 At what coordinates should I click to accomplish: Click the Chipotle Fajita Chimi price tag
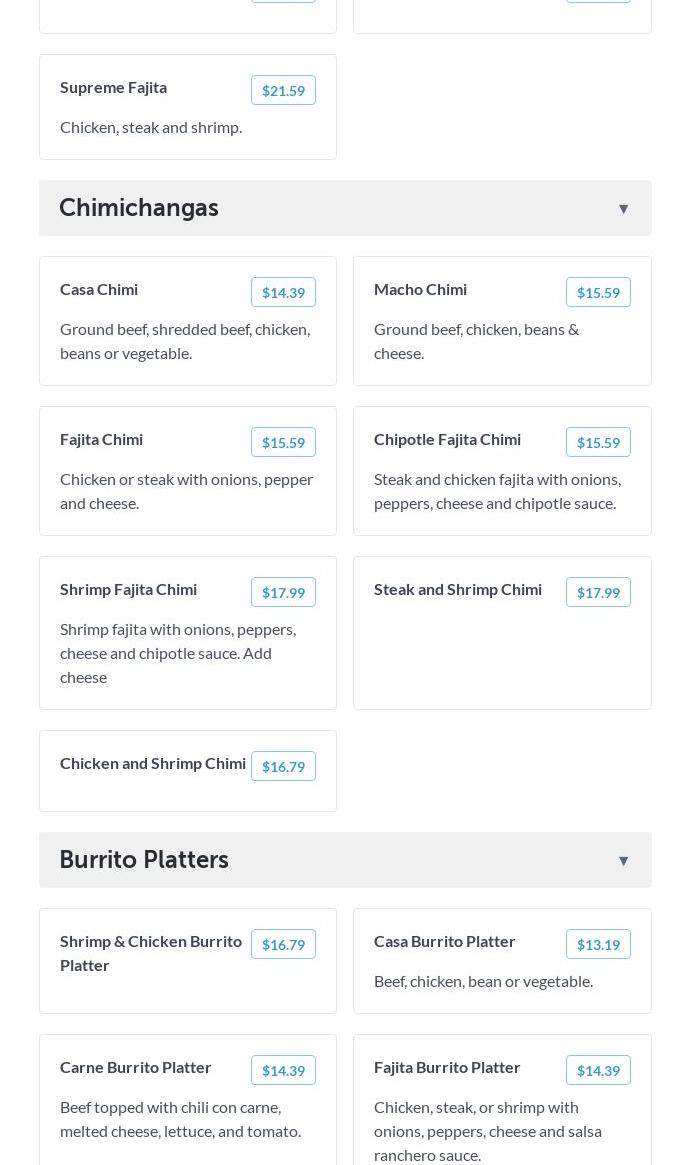coord(598,443)
